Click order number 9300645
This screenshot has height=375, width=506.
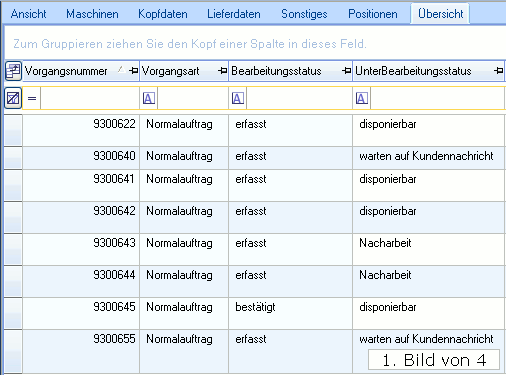(x=114, y=307)
